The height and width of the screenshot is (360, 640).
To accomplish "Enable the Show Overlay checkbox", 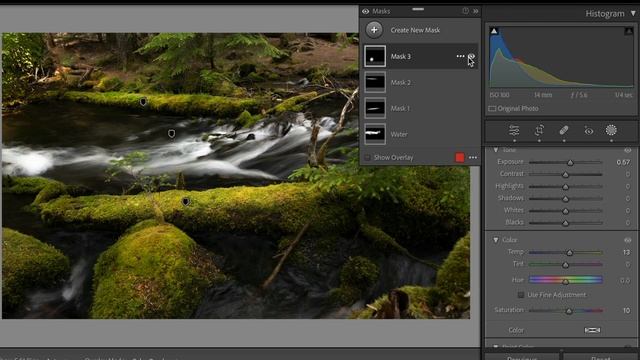I will click(367, 158).
